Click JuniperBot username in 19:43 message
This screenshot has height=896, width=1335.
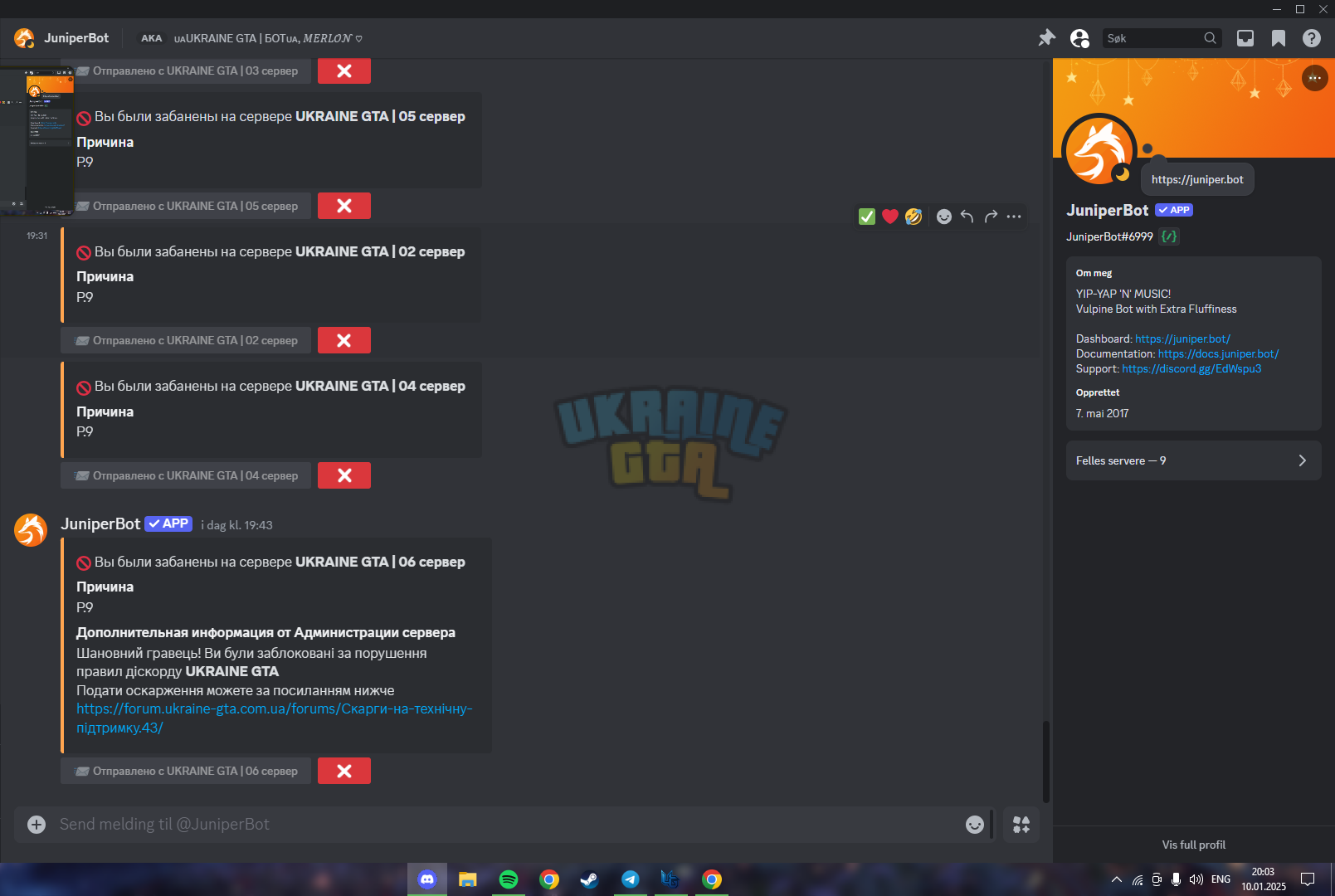click(x=100, y=523)
